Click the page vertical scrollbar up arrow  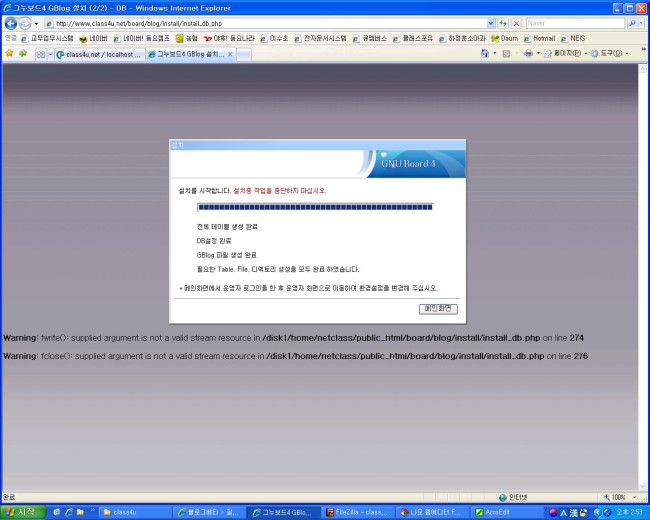tap(643, 68)
